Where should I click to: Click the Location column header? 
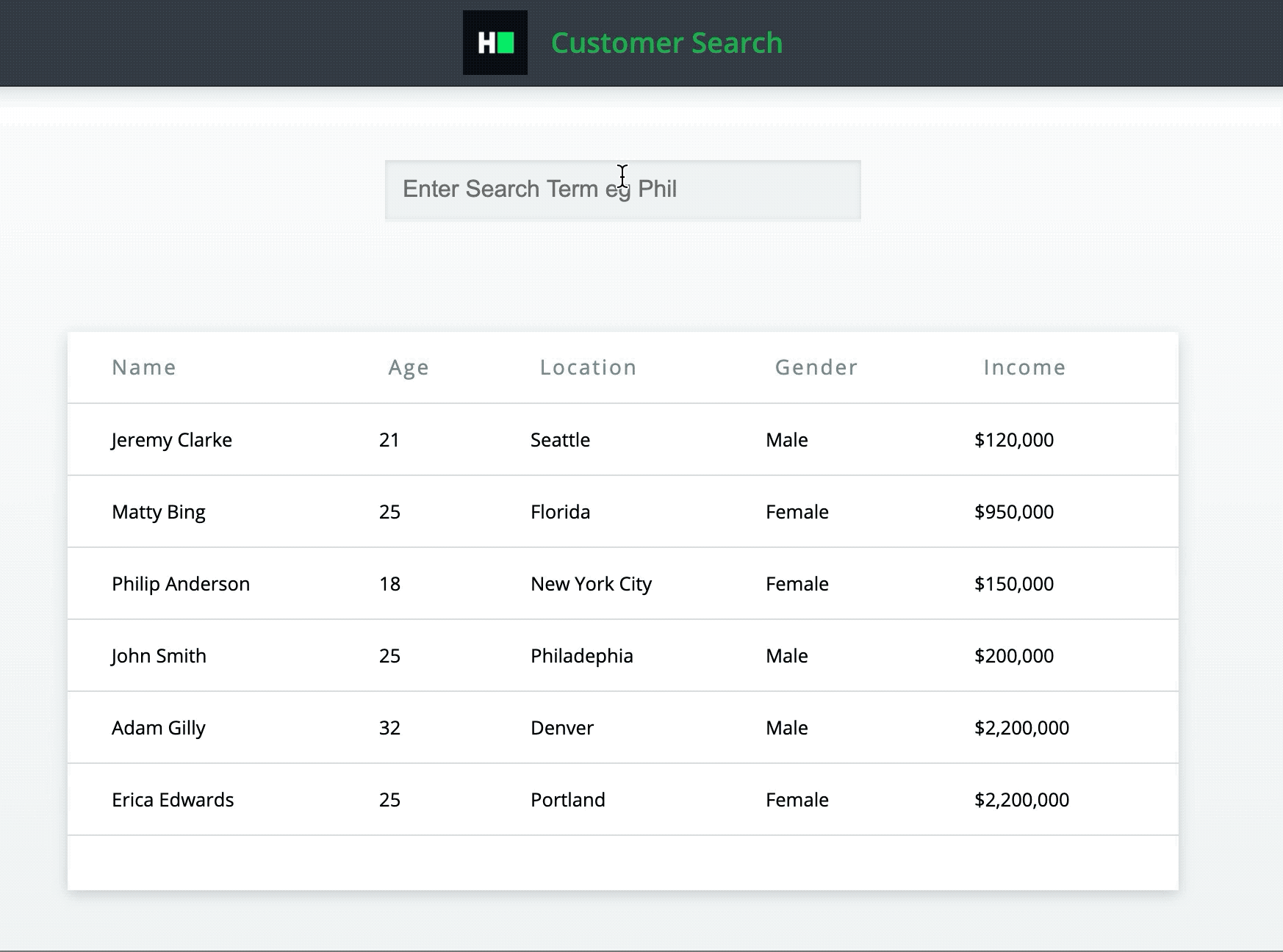(x=588, y=367)
